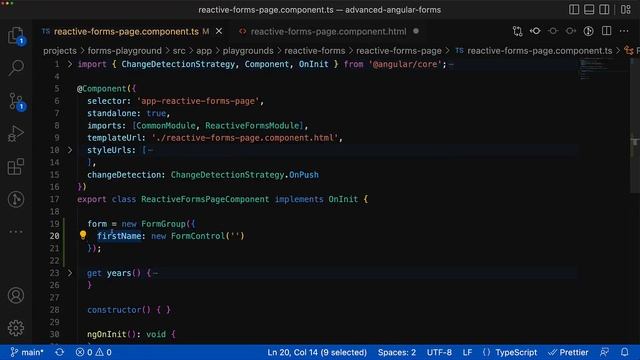640x360 pixels.
Task: Click the next change circle icon
Action: pyautogui.click(x=571, y=31)
